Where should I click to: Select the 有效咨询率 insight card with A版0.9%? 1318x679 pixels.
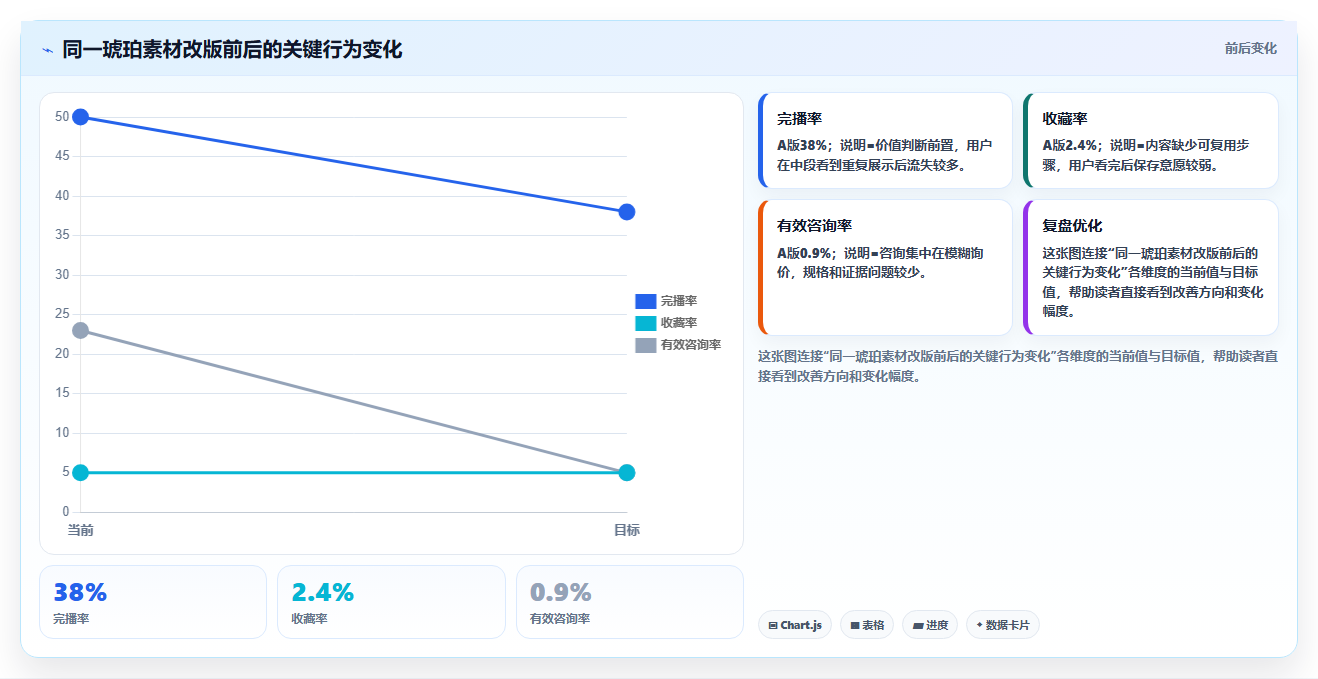click(886, 267)
